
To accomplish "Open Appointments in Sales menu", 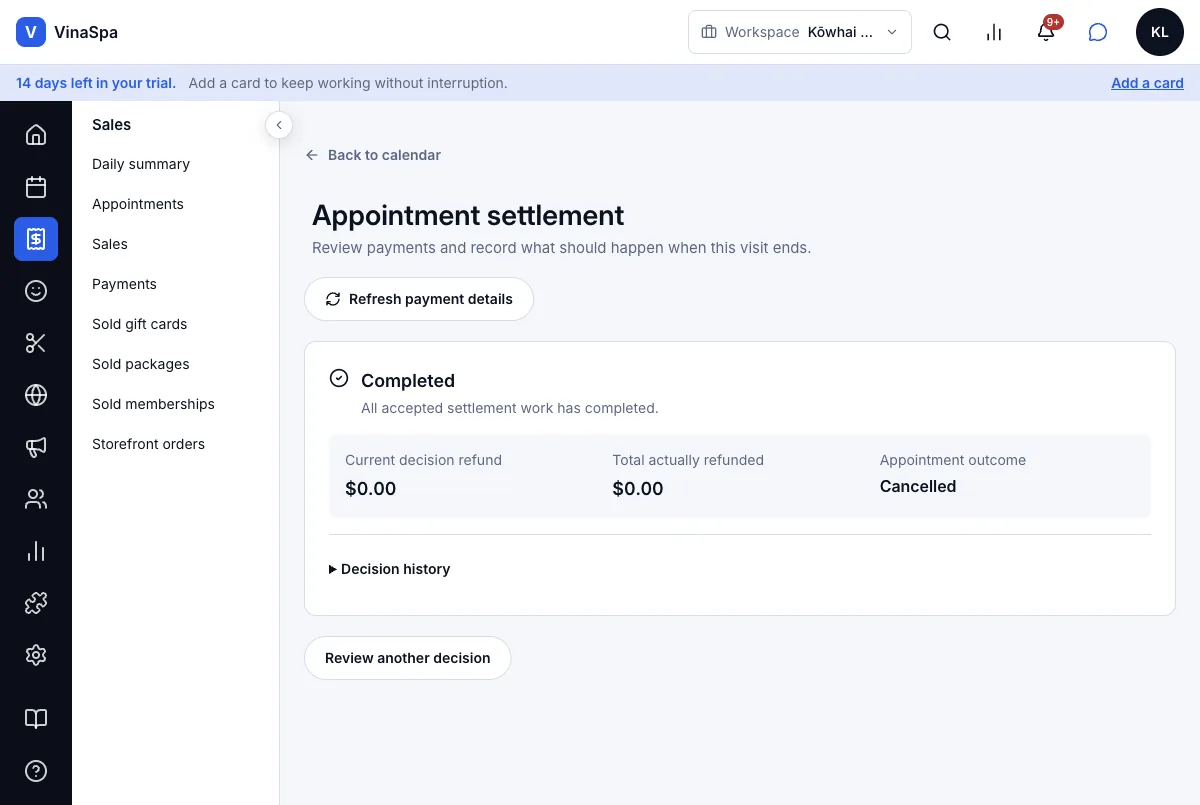I will pos(138,204).
